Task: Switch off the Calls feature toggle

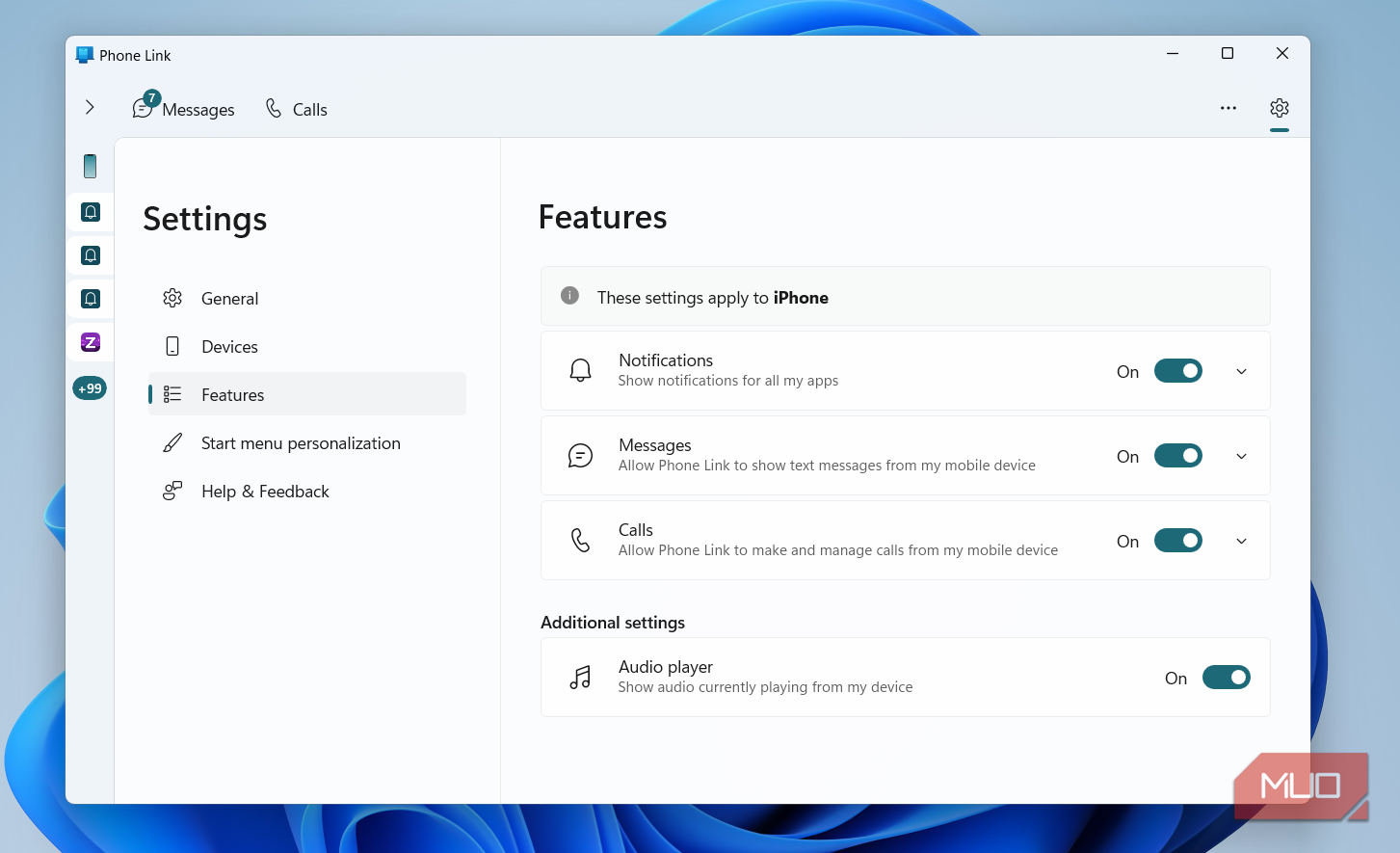Action: pos(1177,541)
